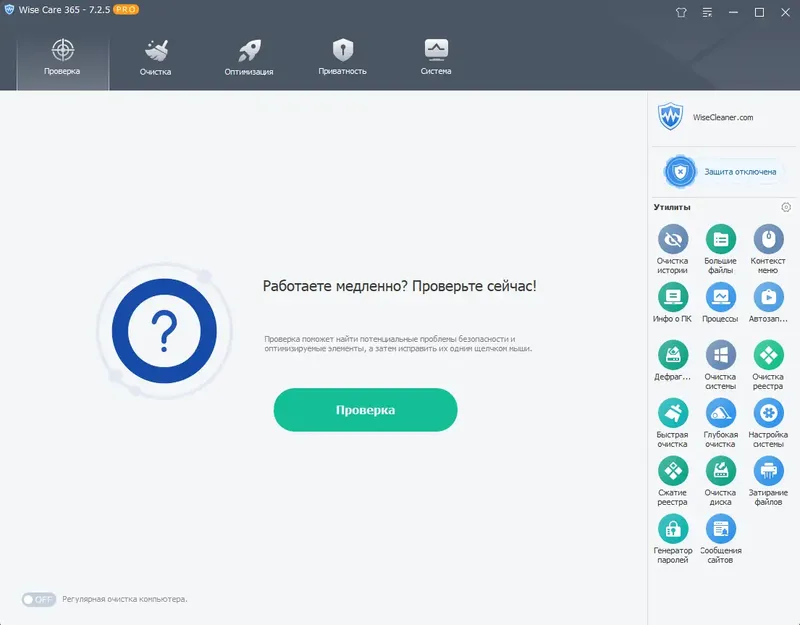Open the Контекстное меню manager
This screenshot has height=625, width=800.
point(768,243)
